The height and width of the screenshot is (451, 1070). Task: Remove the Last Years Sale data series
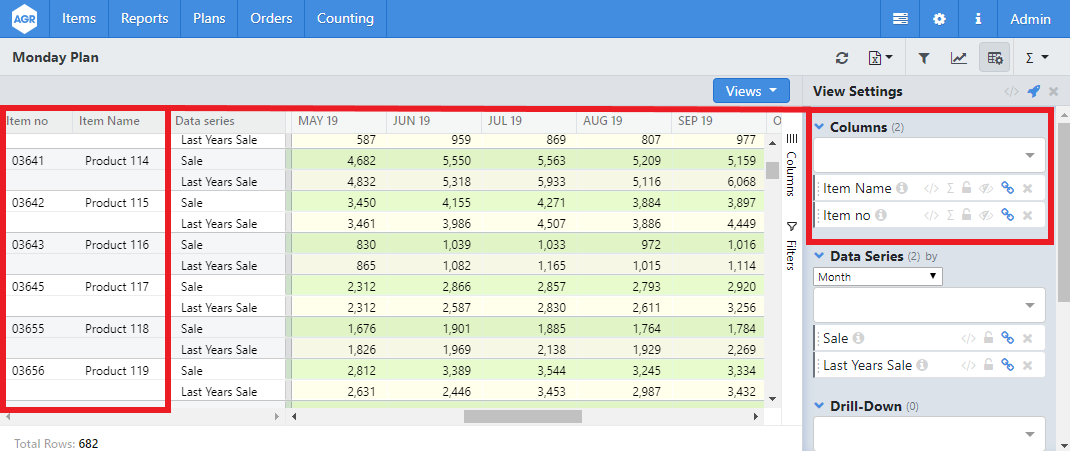coord(1027,365)
